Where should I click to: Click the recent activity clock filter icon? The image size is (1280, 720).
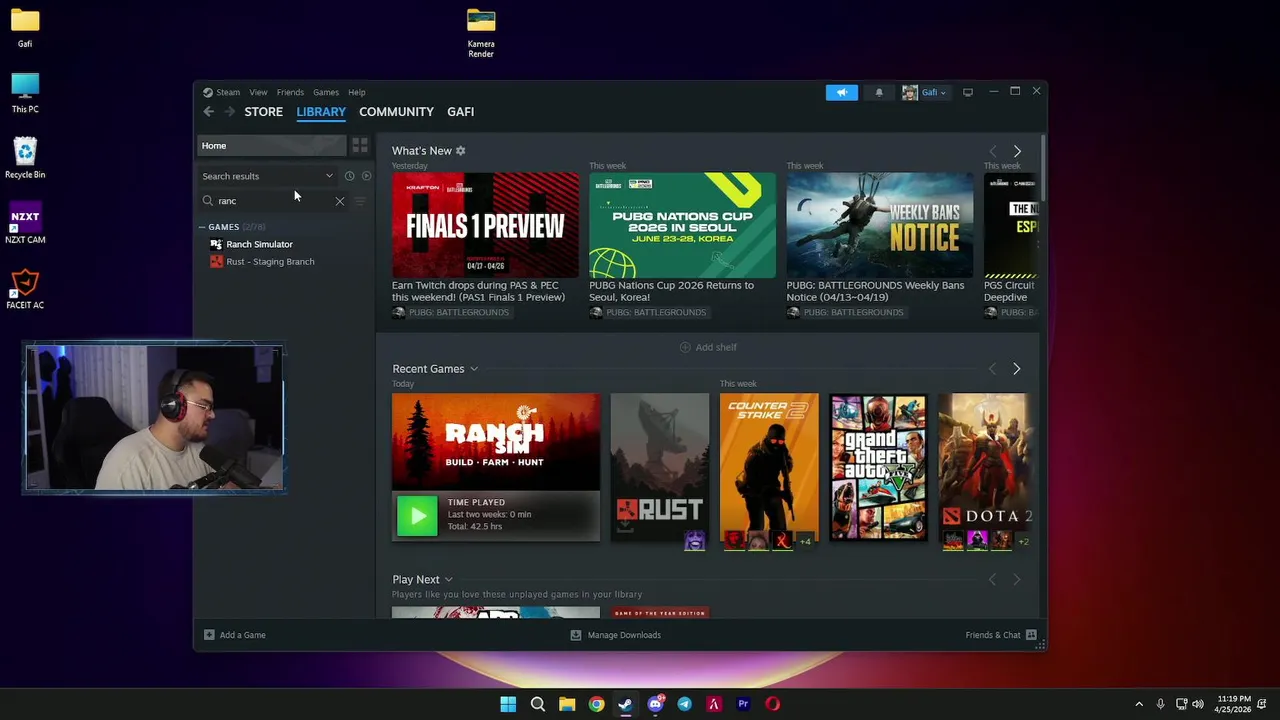pyautogui.click(x=349, y=176)
